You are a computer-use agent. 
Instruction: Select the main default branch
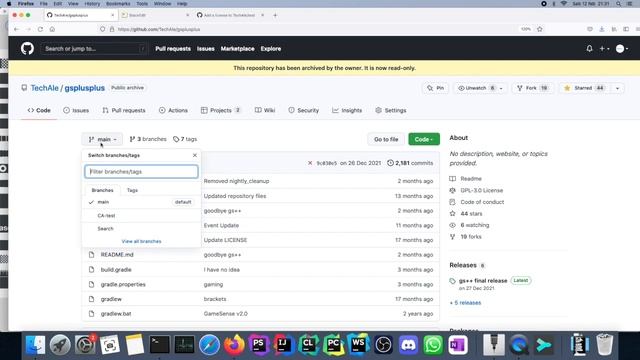coord(141,202)
